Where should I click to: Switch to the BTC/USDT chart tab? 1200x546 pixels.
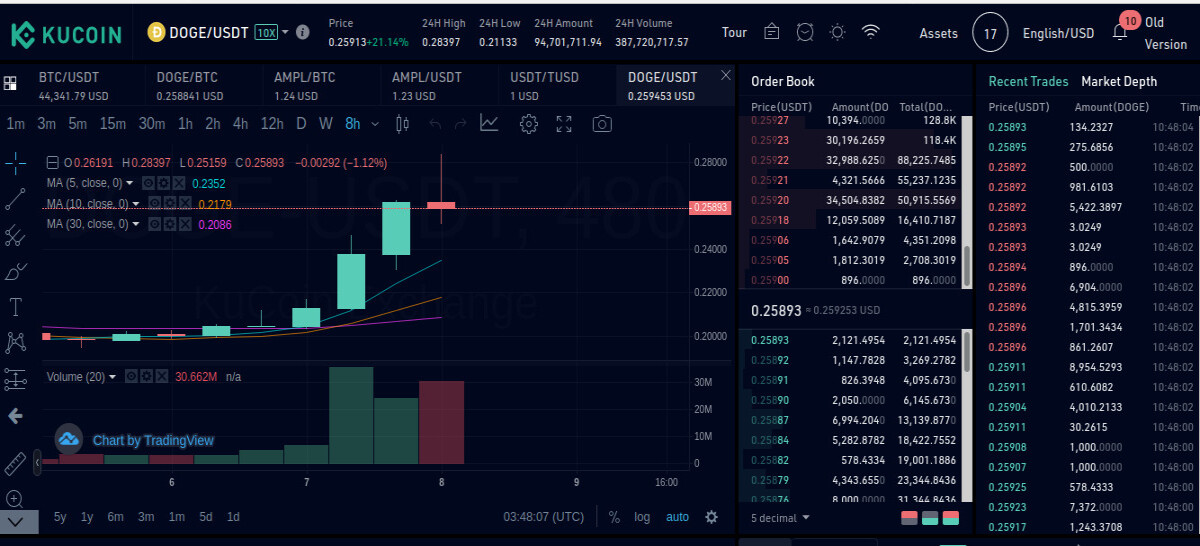click(x=84, y=86)
